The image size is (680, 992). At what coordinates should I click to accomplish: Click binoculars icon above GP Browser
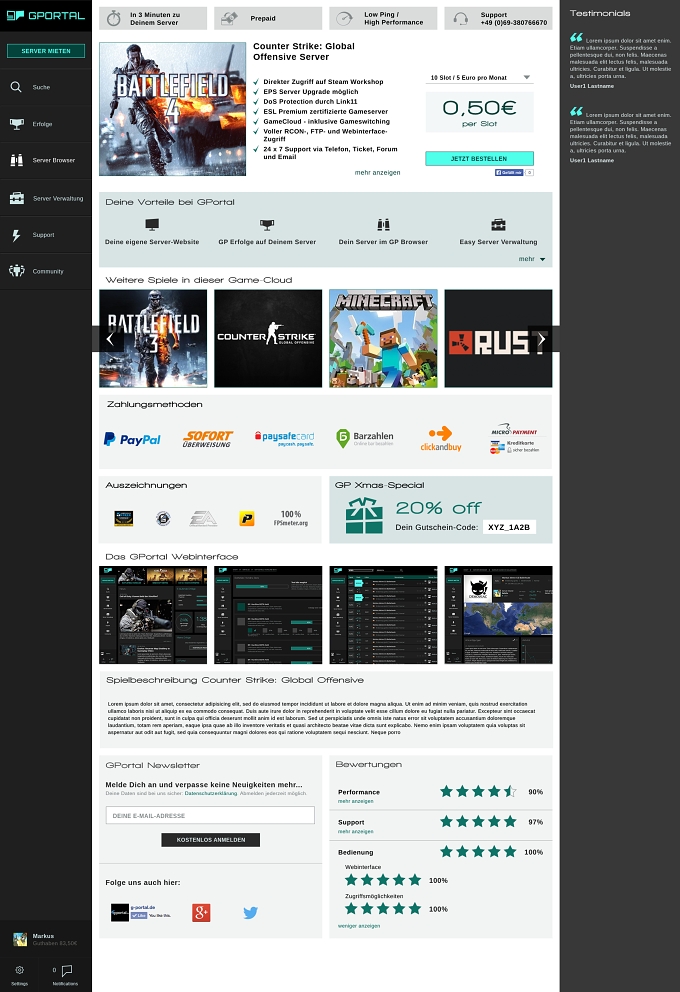coord(383,224)
